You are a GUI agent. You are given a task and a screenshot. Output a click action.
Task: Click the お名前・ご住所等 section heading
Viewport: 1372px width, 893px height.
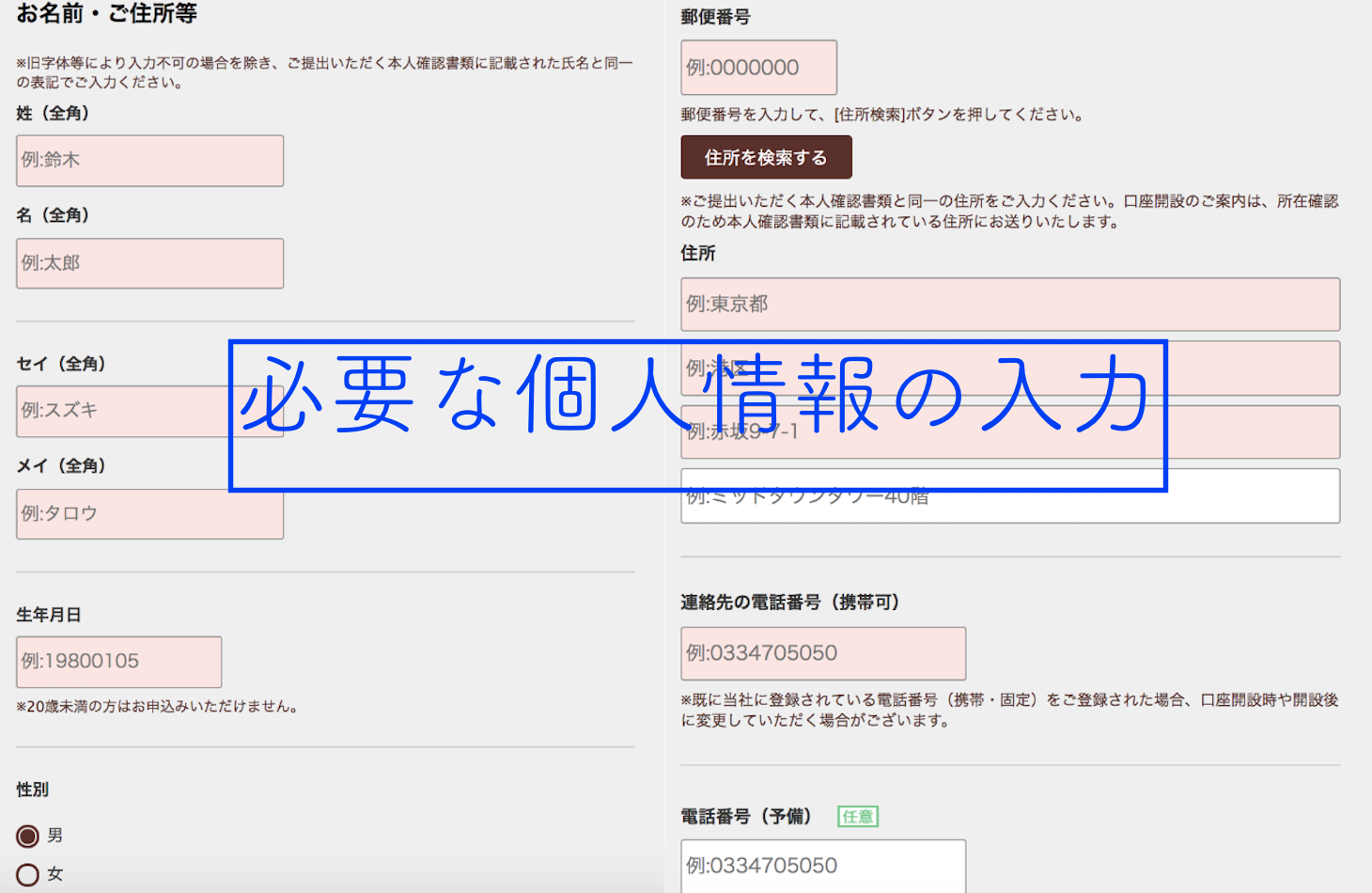106,14
